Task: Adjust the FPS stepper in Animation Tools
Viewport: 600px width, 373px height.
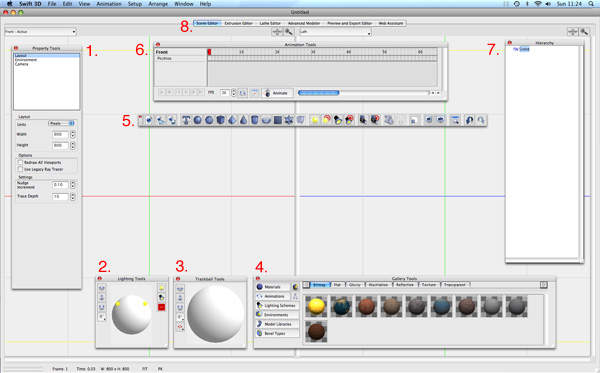Action: point(233,93)
